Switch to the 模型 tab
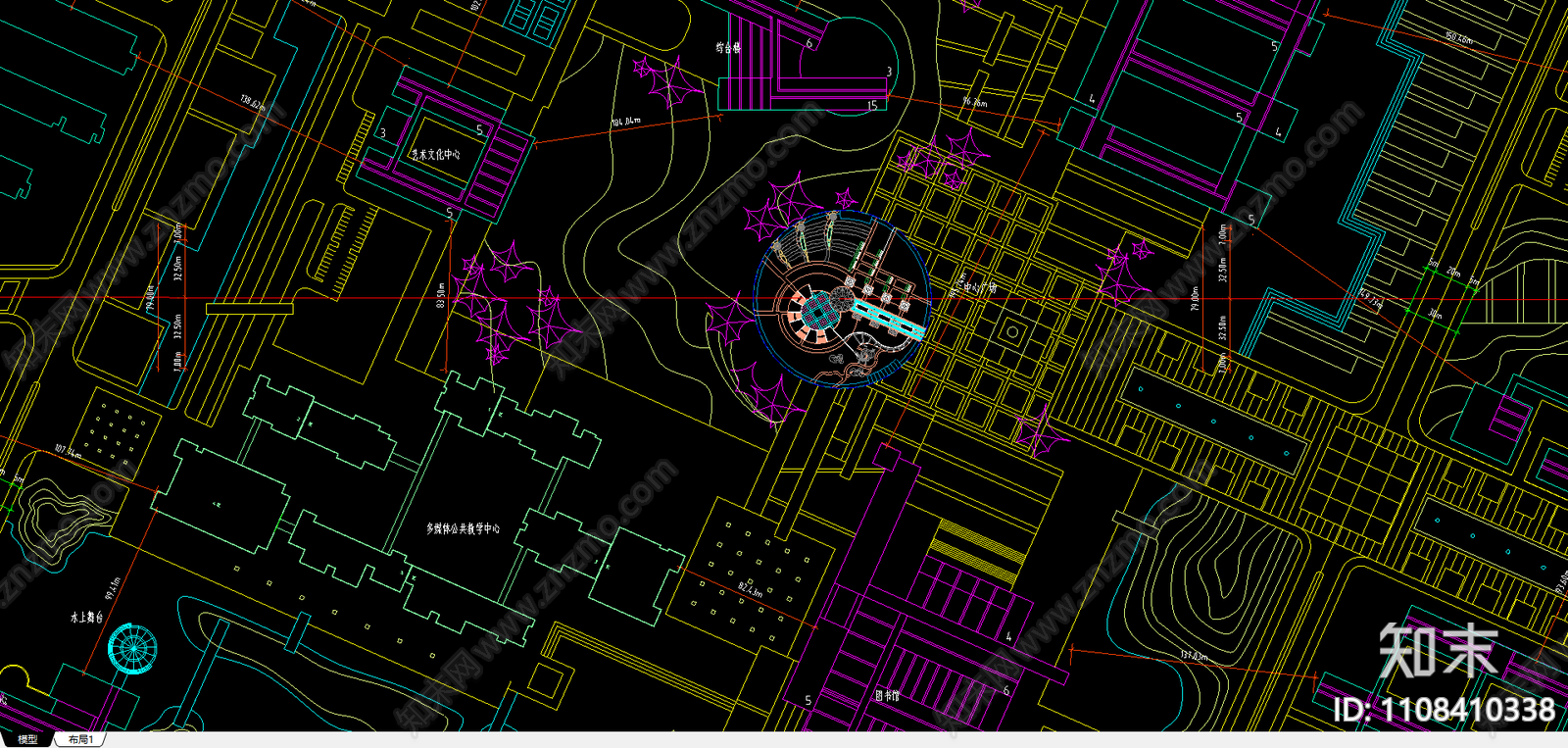 click(26, 739)
